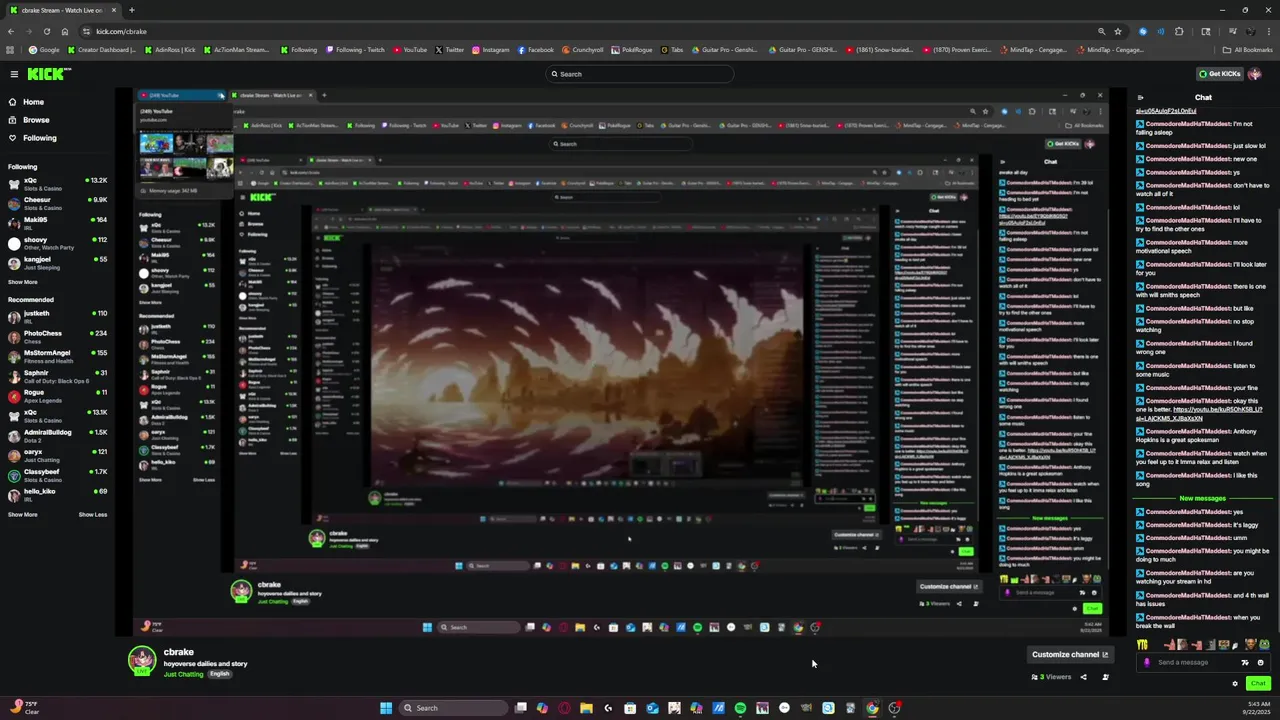This screenshot has height=720, width=1280.
Task: Open MsStormAngel recommended channel
Action: tap(58, 356)
